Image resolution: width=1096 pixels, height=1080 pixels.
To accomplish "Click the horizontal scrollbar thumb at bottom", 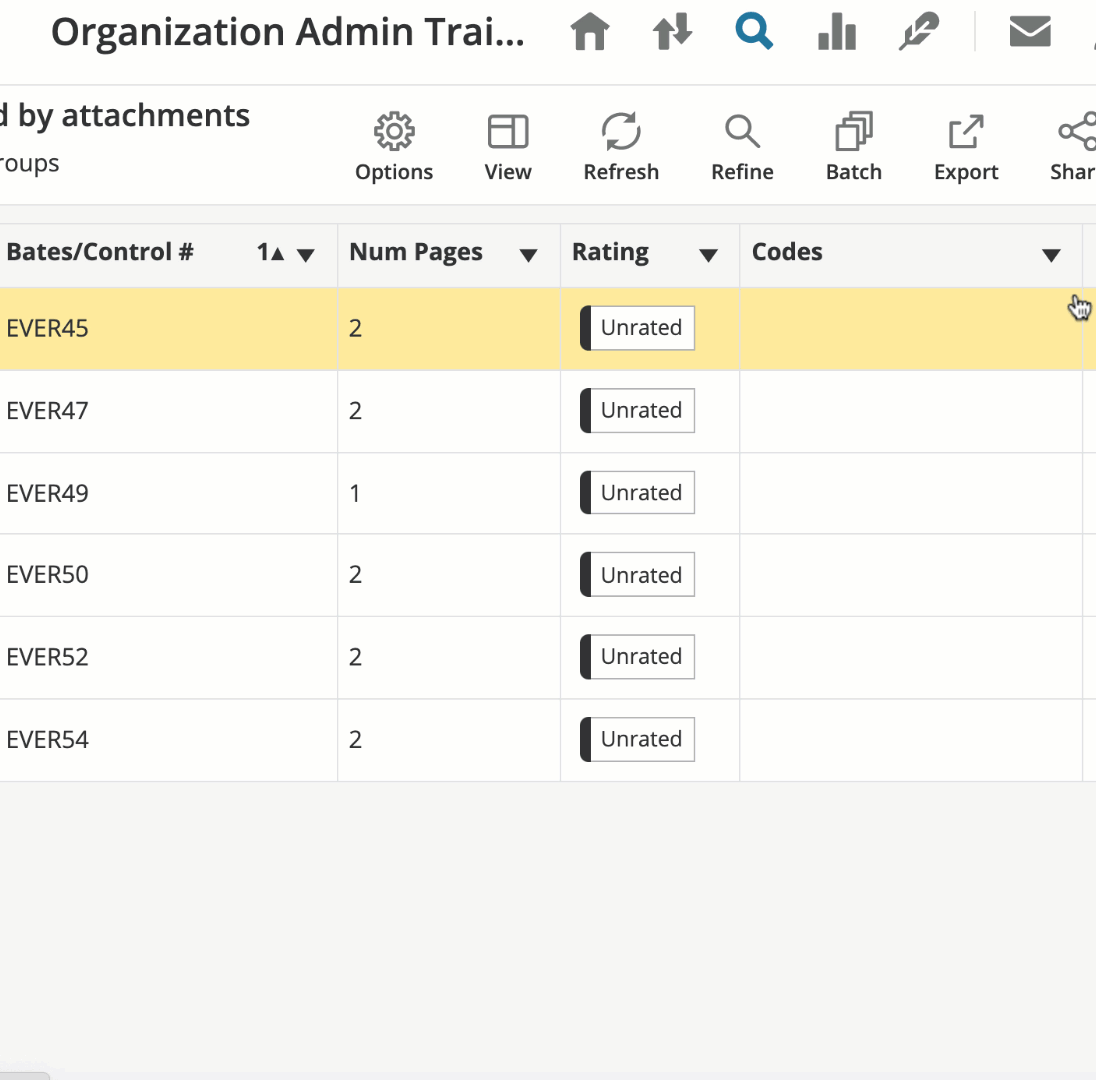I will [24, 1076].
